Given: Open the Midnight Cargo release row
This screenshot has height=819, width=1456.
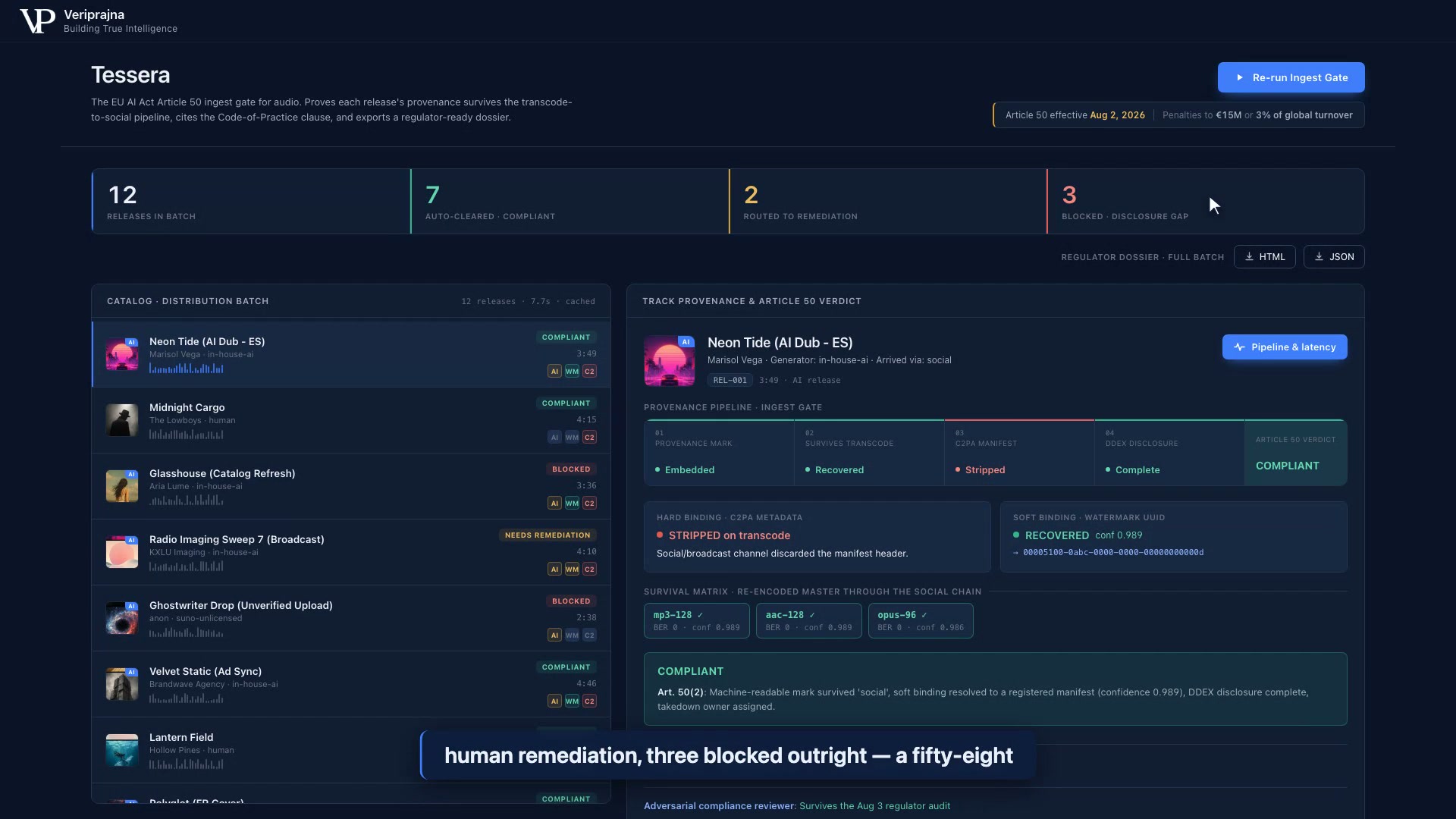Looking at the screenshot, I should (x=351, y=420).
